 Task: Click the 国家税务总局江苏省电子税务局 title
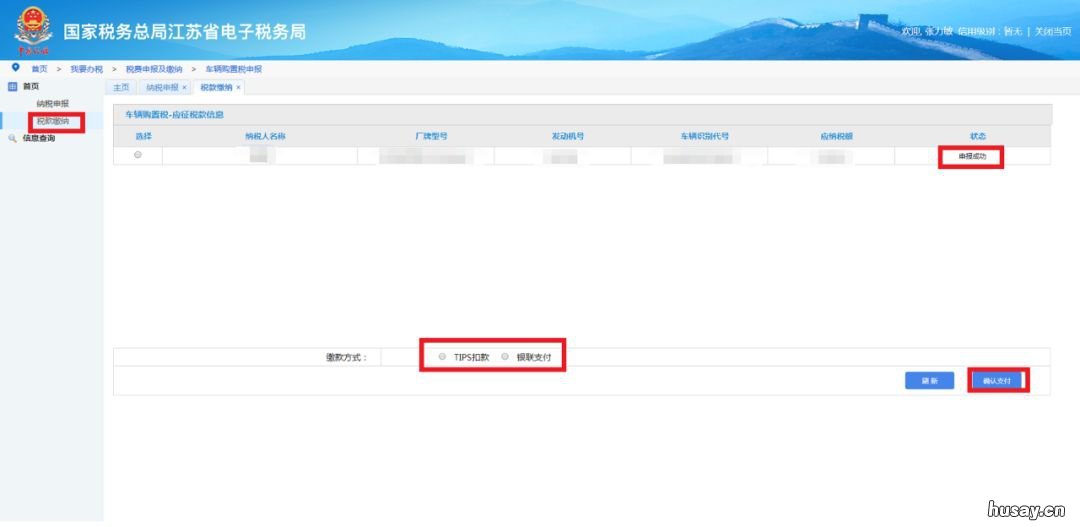pos(184,32)
